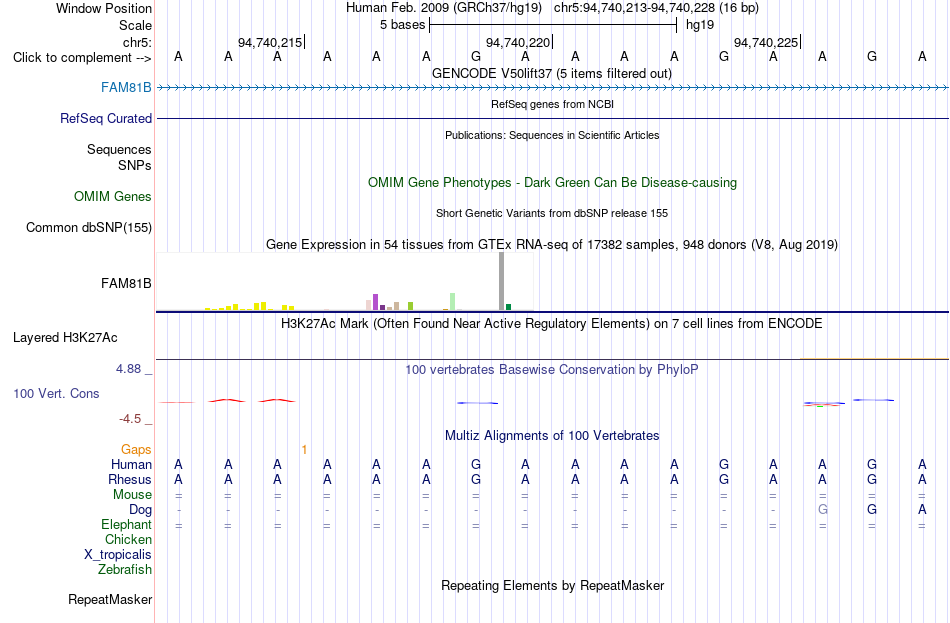
Task: Select the Chicken species label
Action: coord(128,539)
